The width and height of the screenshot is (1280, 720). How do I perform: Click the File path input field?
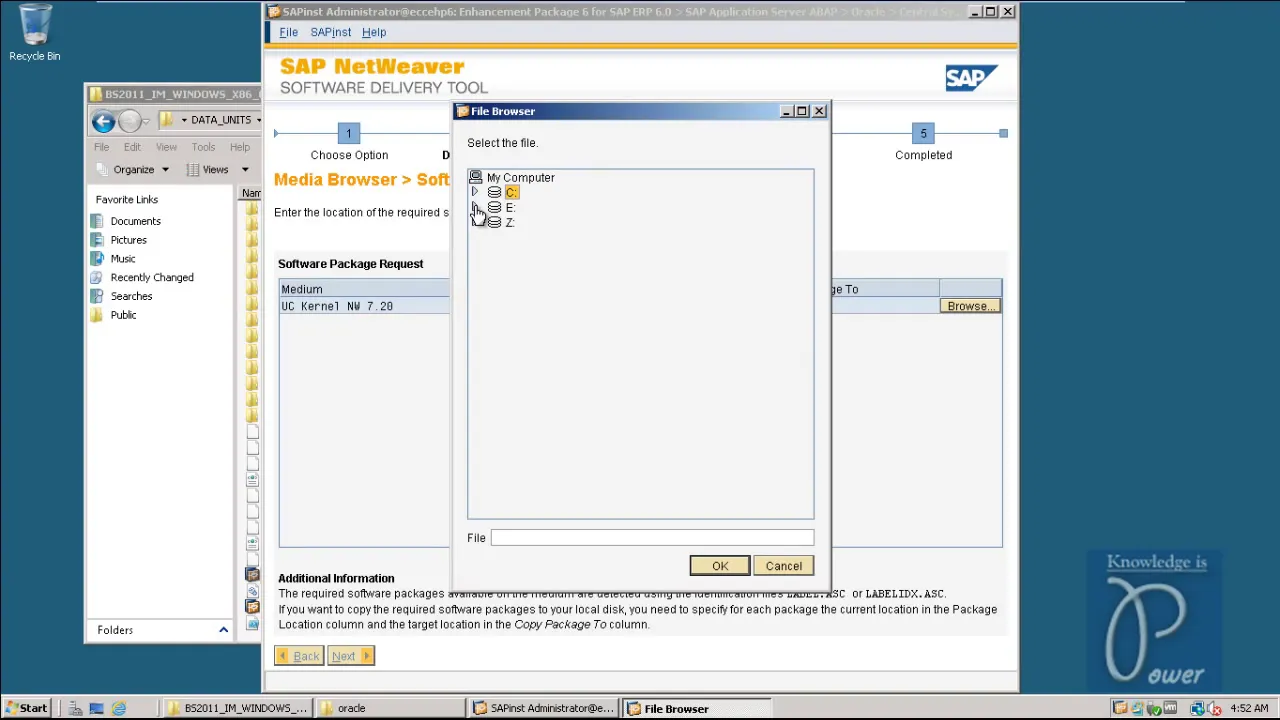pyautogui.click(x=652, y=538)
